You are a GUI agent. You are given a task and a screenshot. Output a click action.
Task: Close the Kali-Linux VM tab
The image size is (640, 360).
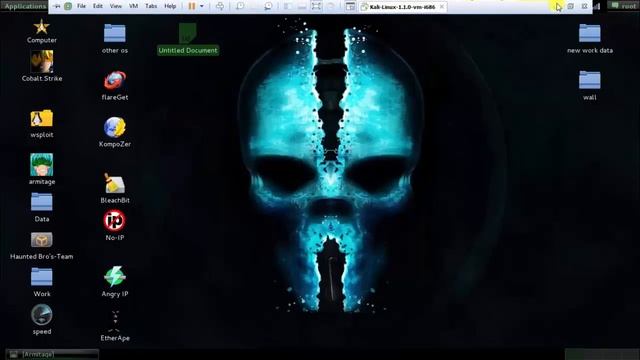tap(442, 7)
